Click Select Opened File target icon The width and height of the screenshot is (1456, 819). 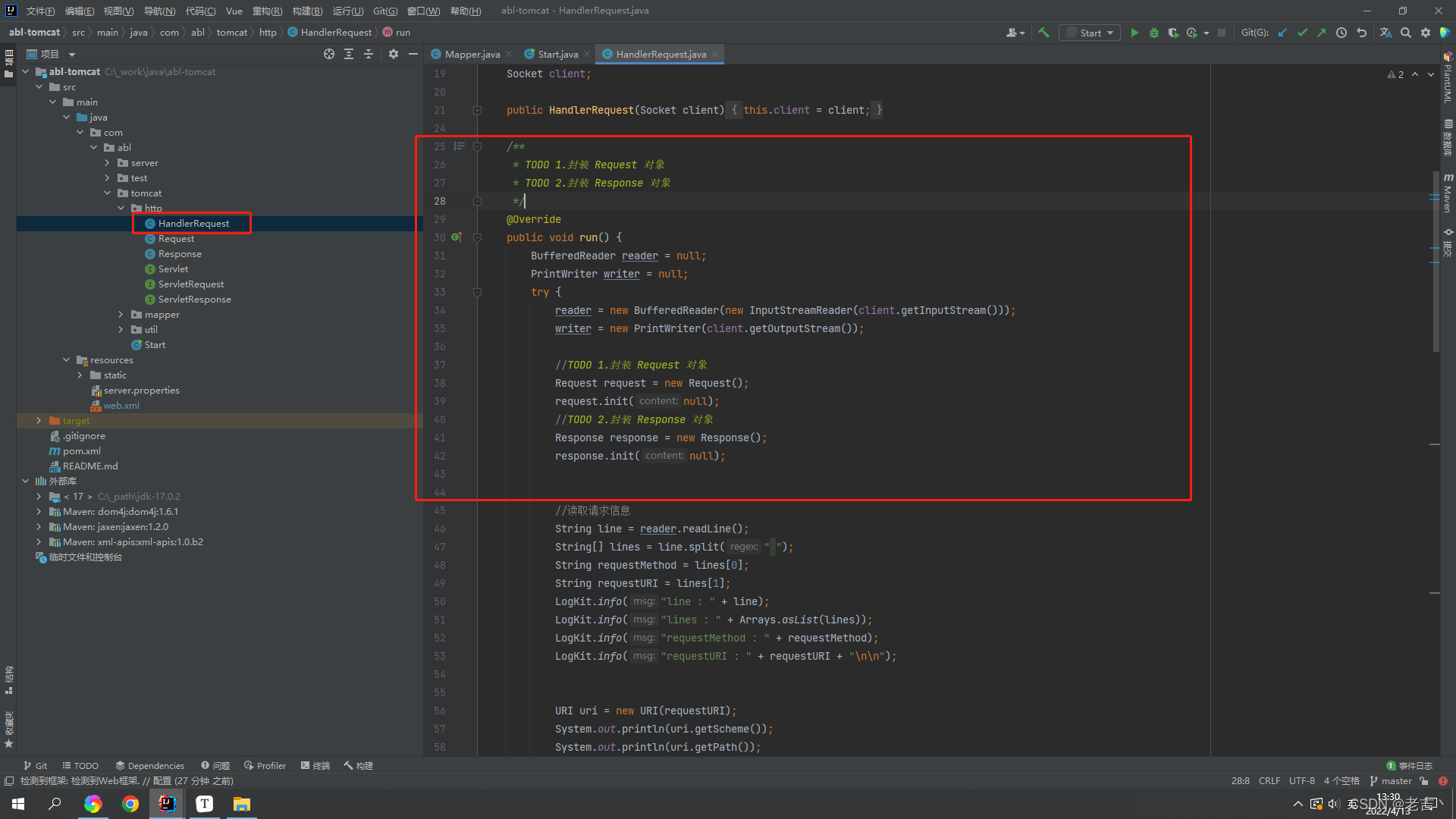(328, 54)
